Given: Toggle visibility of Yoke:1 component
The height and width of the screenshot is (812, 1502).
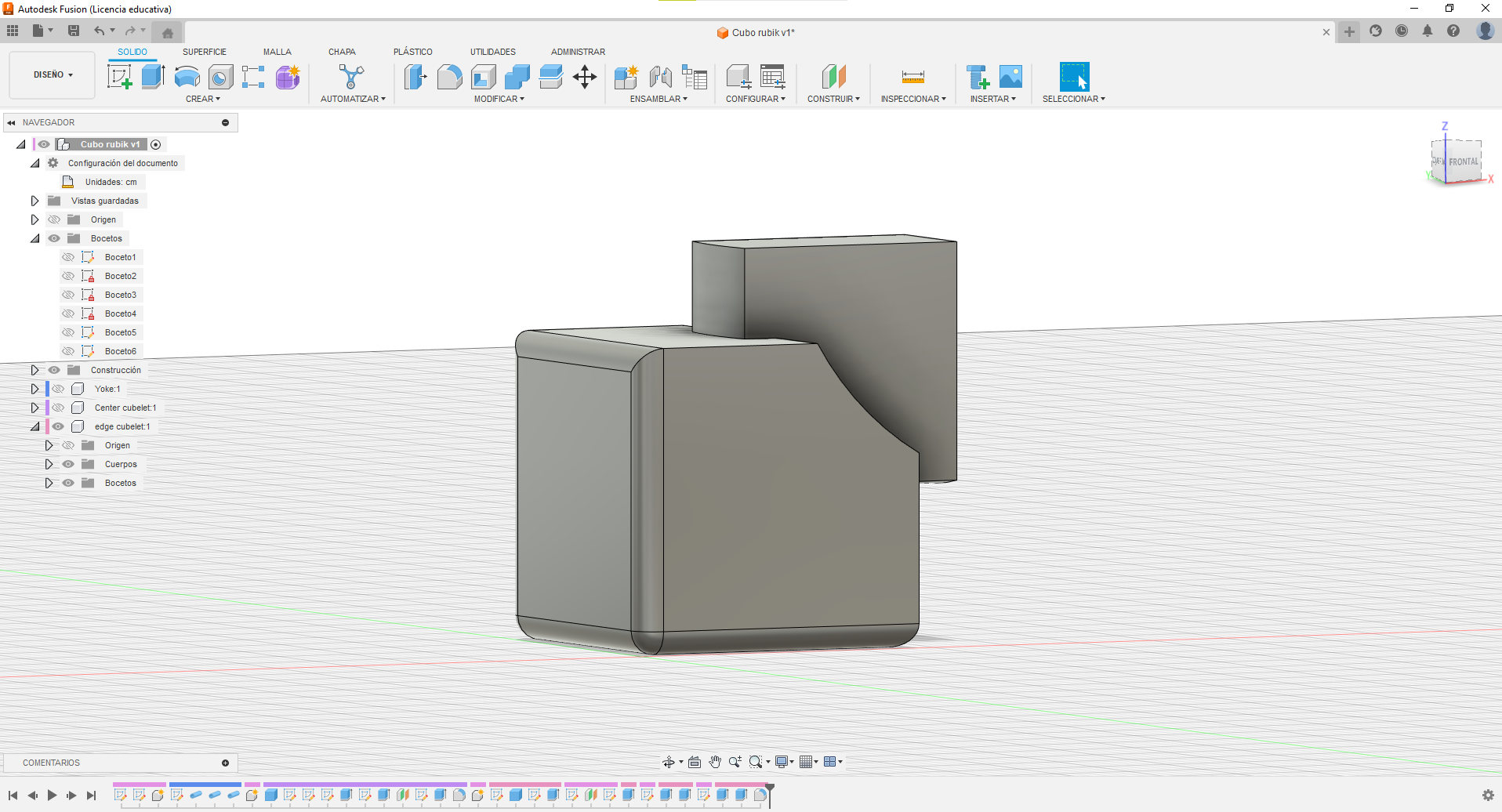Looking at the screenshot, I should pyautogui.click(x=58, y=389).
